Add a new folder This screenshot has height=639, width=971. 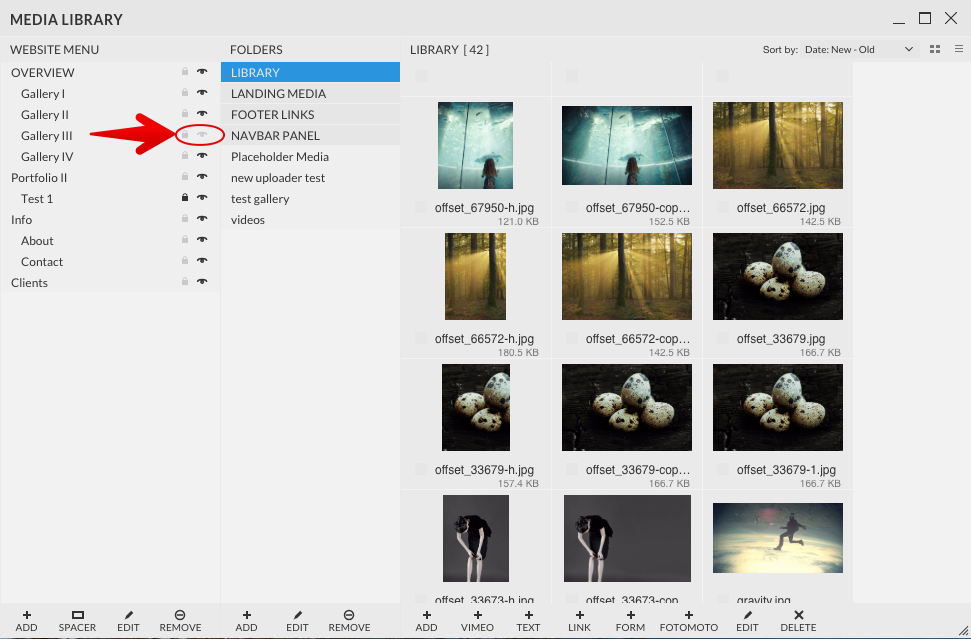[x=246, y=621]
